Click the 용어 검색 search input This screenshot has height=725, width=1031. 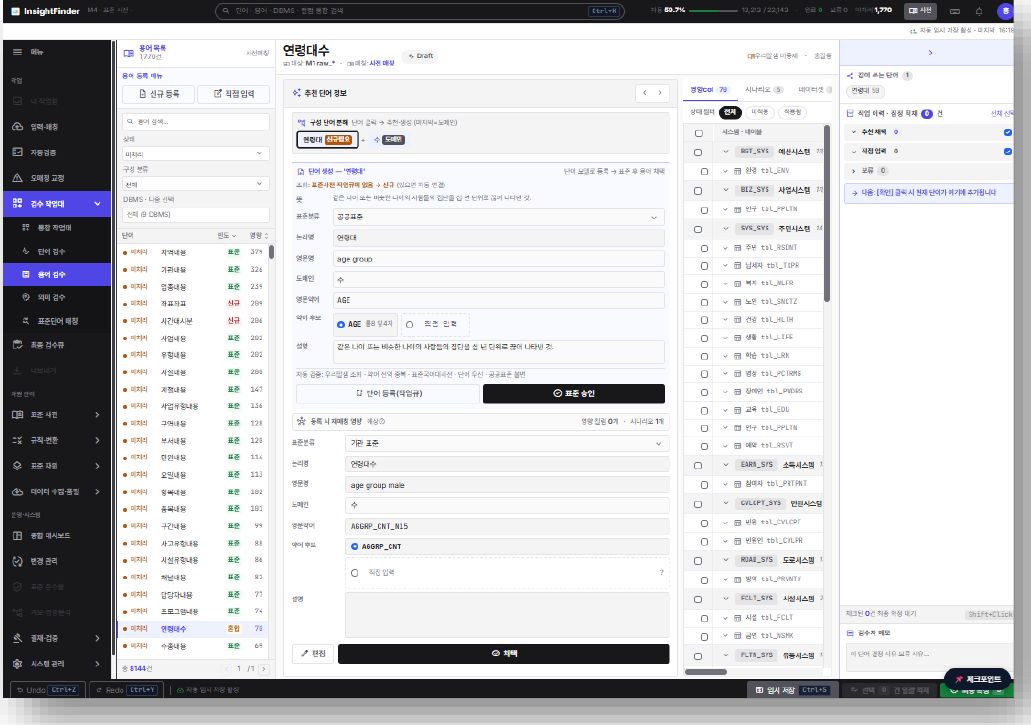[x=195, y=122]
